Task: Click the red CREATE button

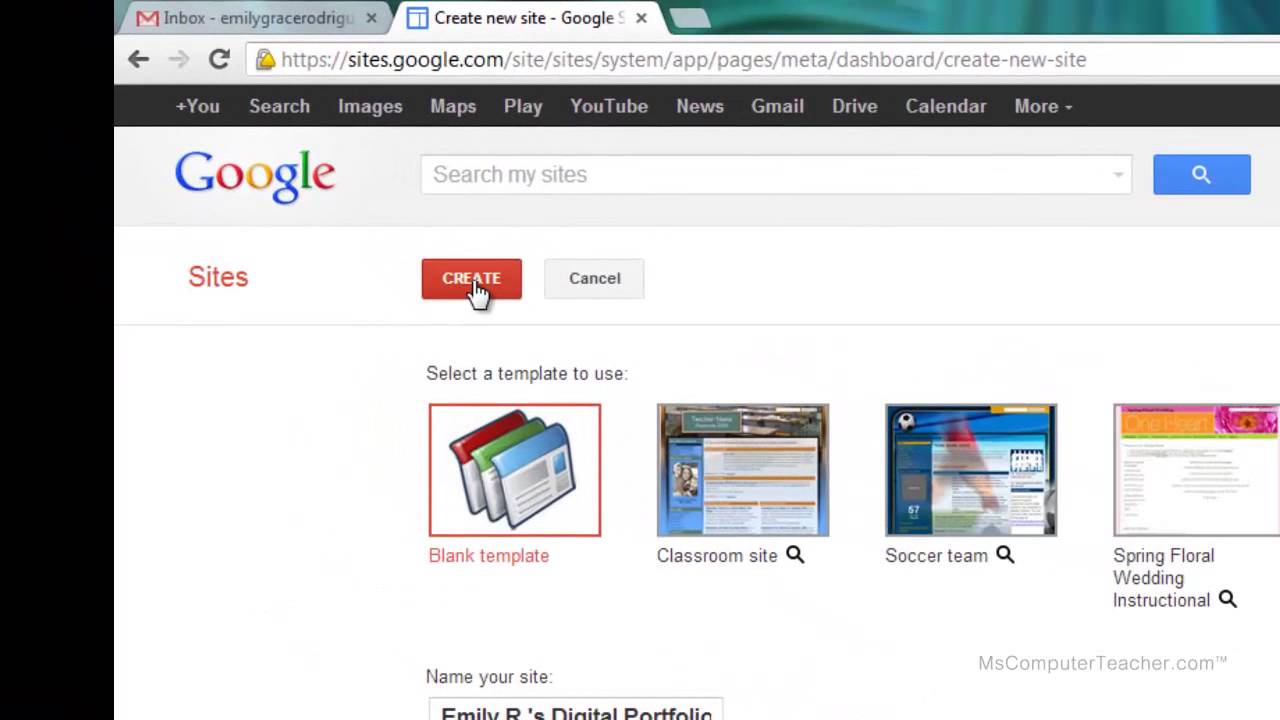Action: tap(471, 278)
